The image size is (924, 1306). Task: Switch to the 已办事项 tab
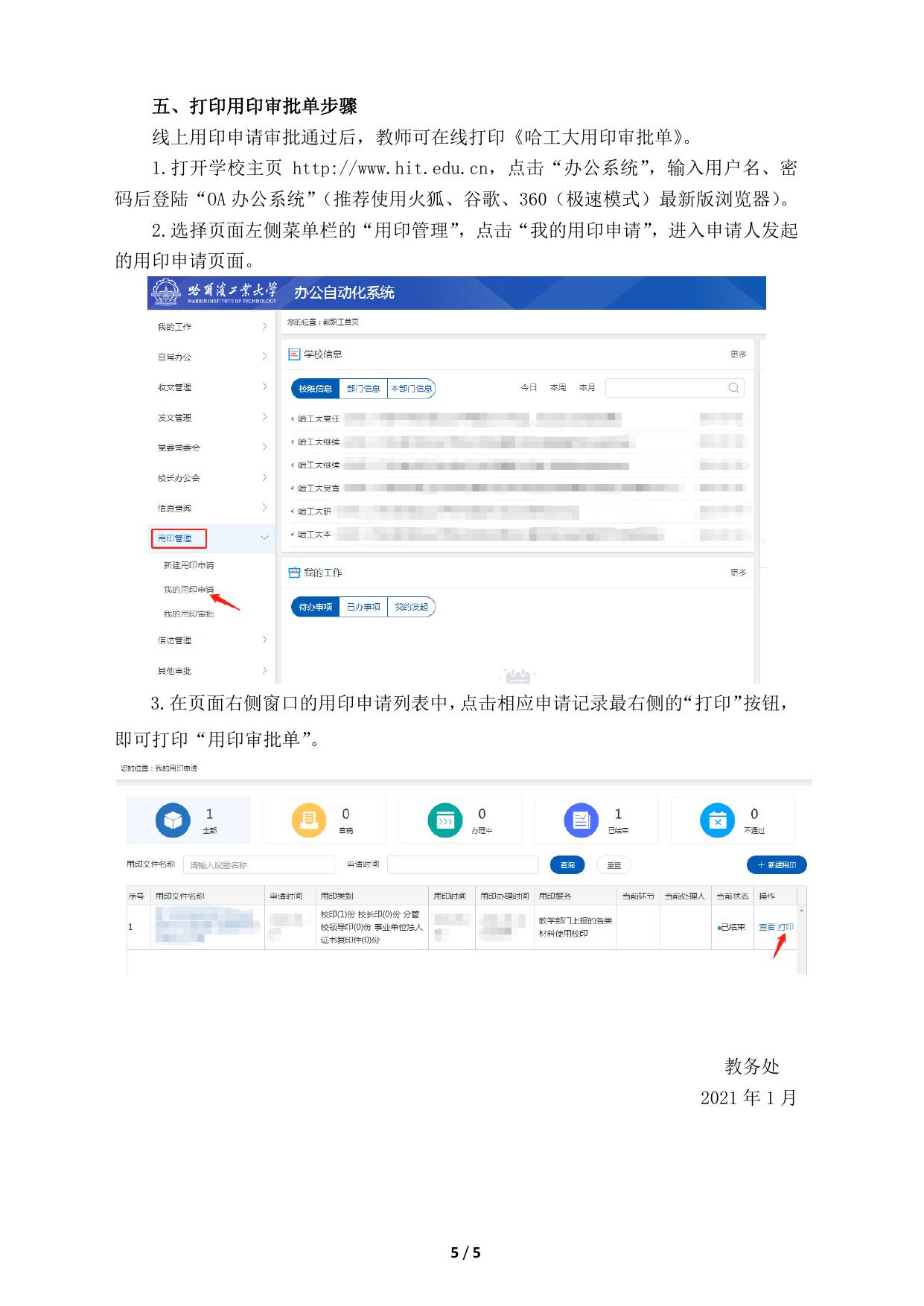(363, 607)
